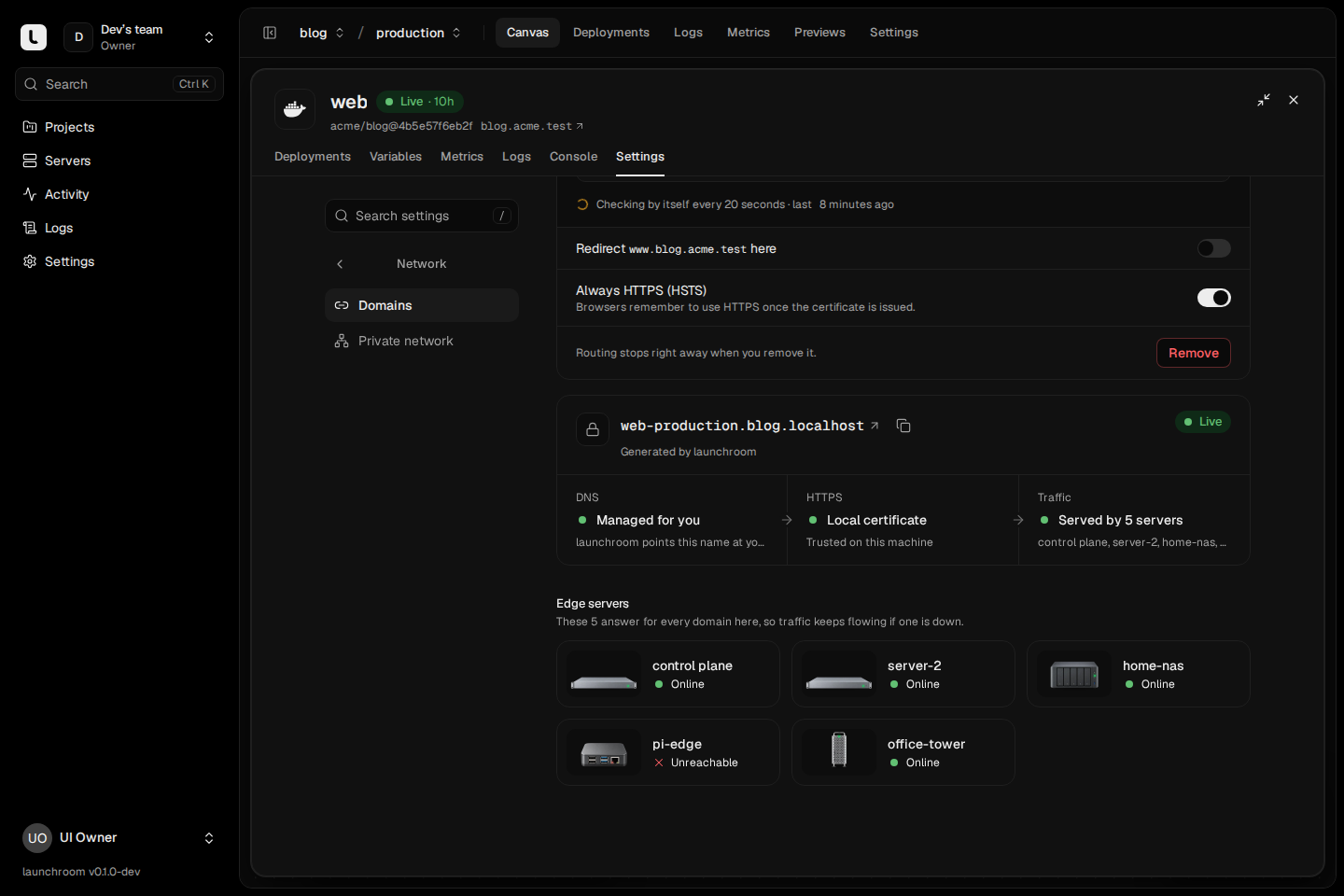Select the server-2 server card
The width and height of the screenshot is (1344, 896).
[x=903, y=674]
